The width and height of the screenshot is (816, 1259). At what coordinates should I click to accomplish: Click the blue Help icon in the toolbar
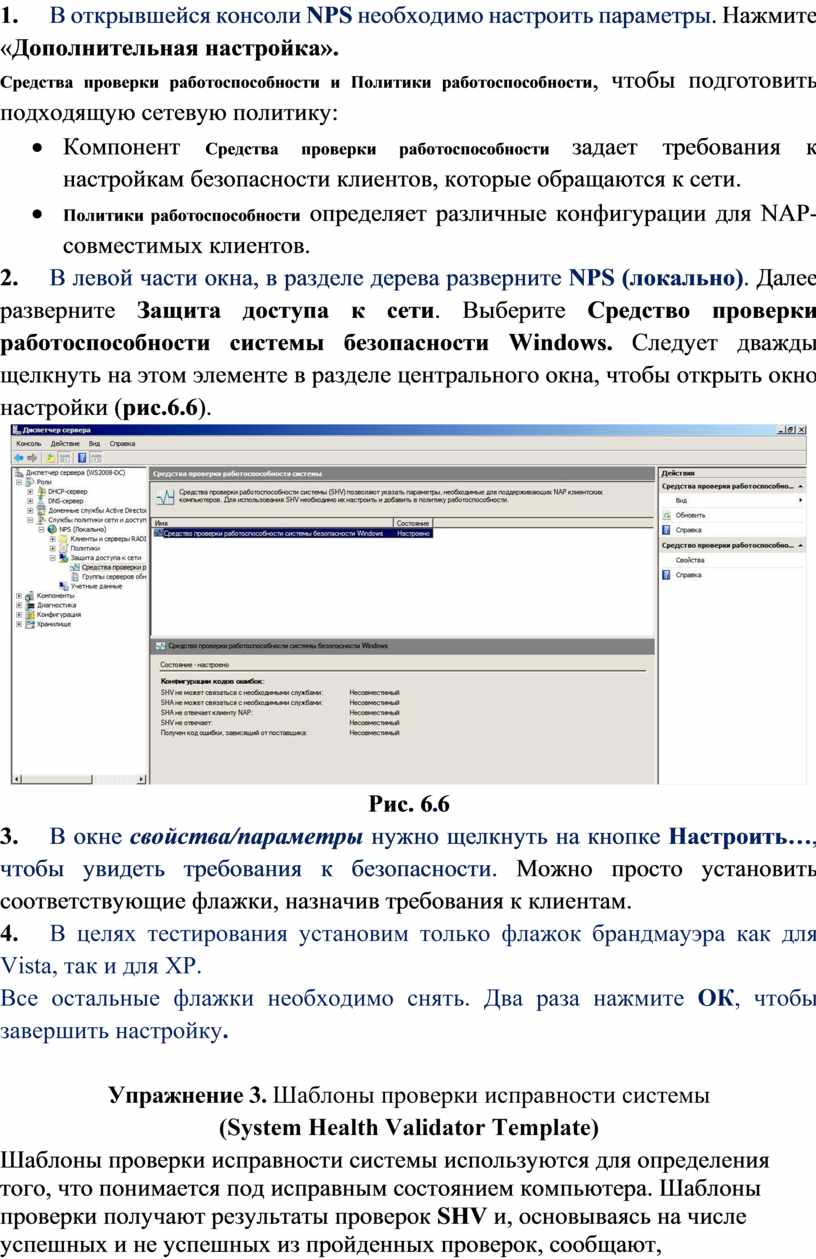tap(80, 456)
